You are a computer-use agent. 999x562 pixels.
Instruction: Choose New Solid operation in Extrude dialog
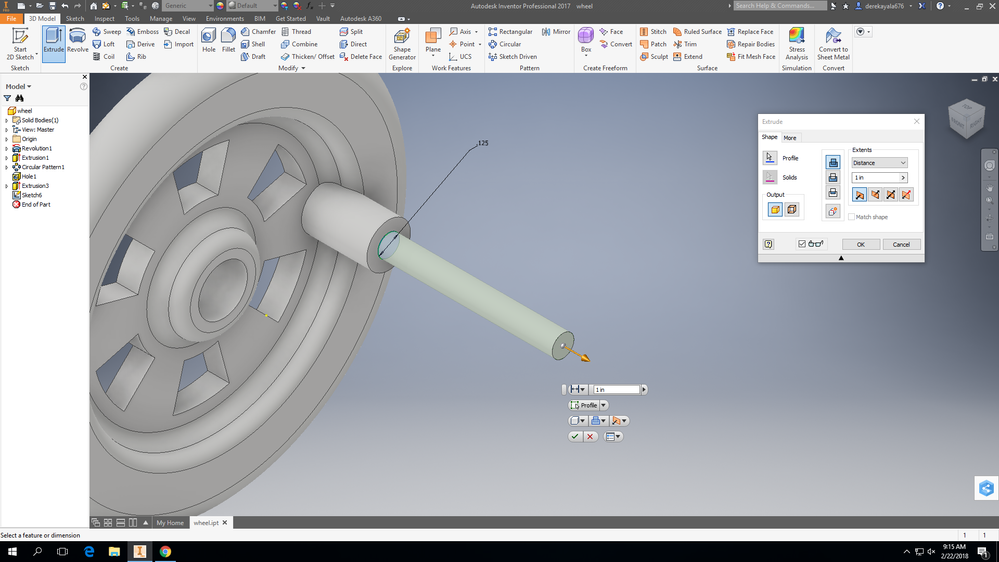point(833,211)
